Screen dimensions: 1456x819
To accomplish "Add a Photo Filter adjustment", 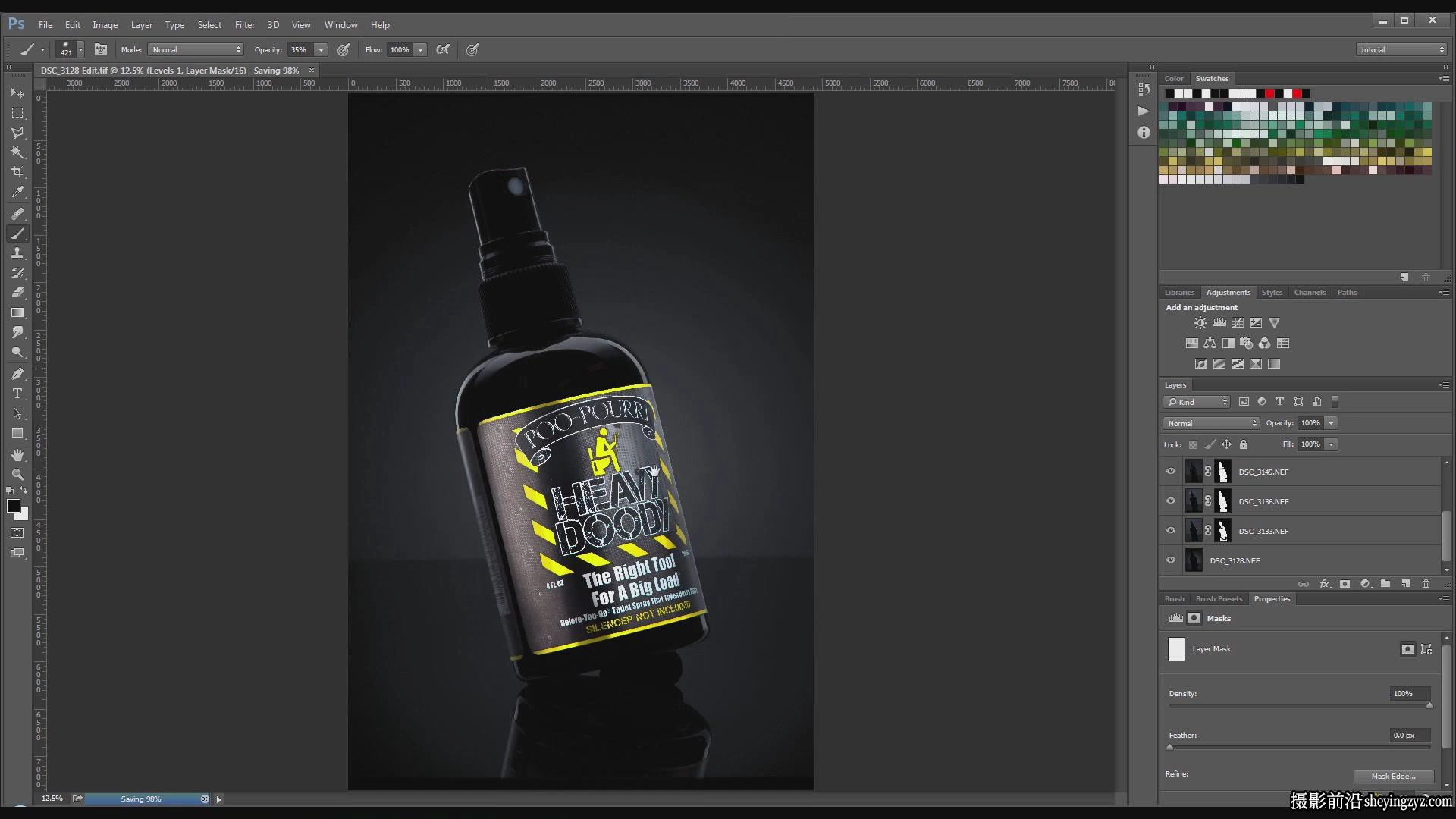I will [x=1246, y=344].
